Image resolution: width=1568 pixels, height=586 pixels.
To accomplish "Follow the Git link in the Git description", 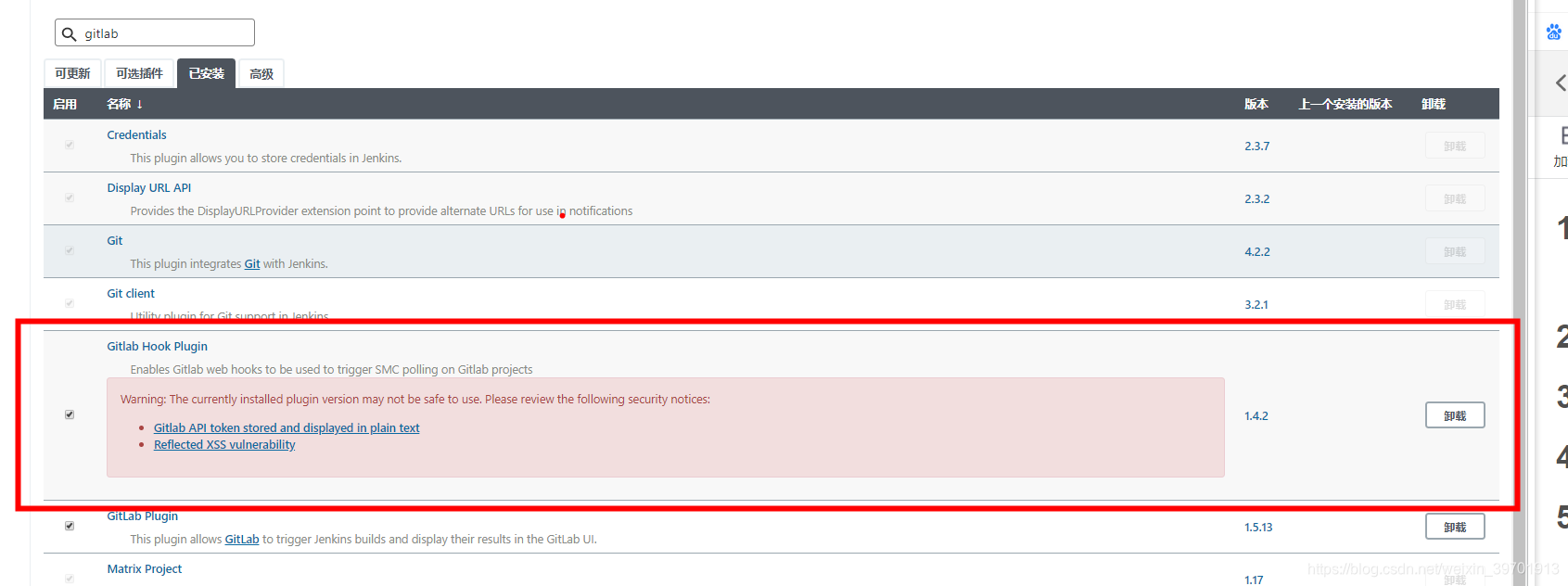I will pyautogui.click(x=252, y=264).
